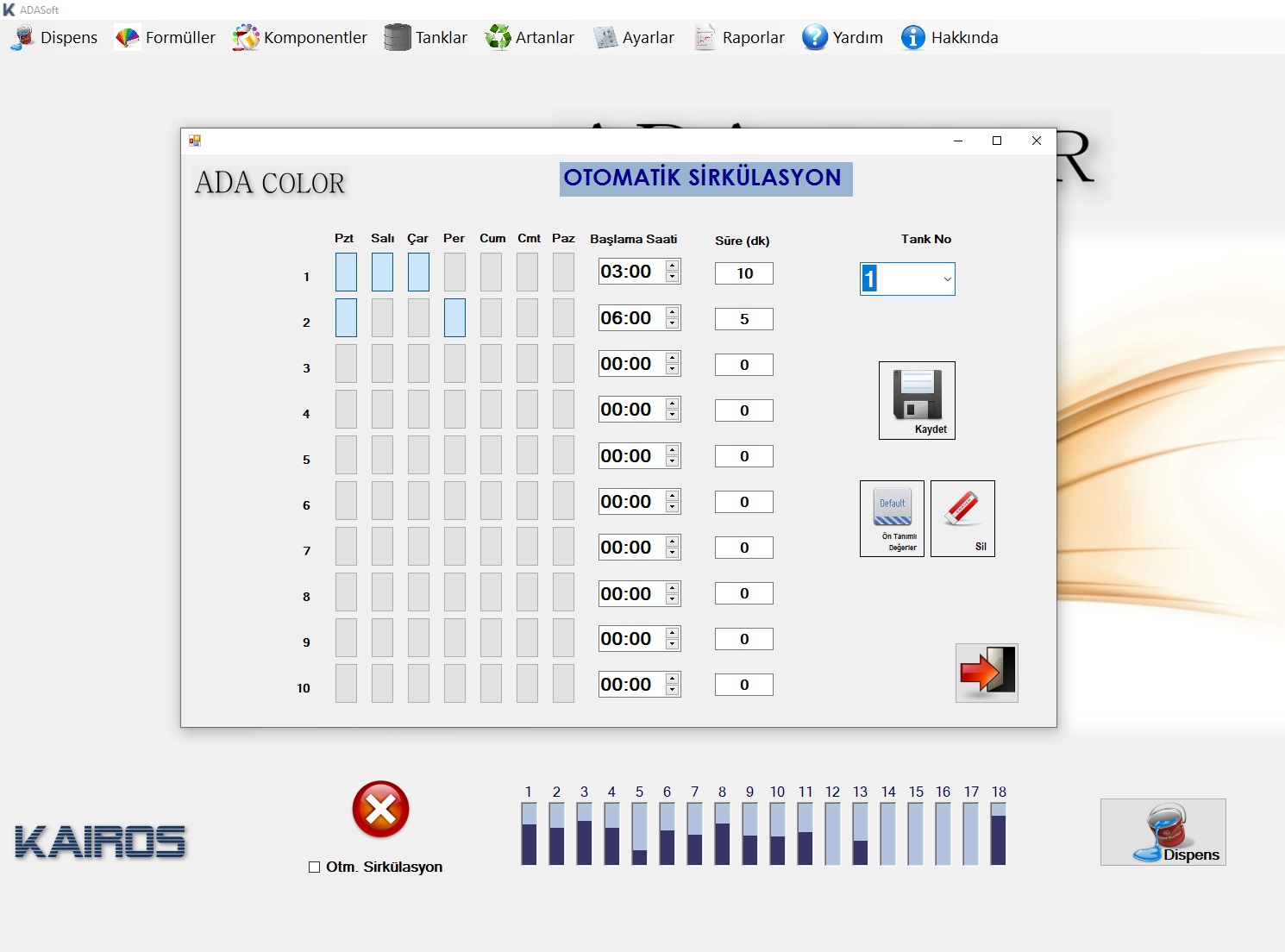1285x952 pixels.
Task: Decrease row 2 start time with down arrow
Action: [673, 324]
